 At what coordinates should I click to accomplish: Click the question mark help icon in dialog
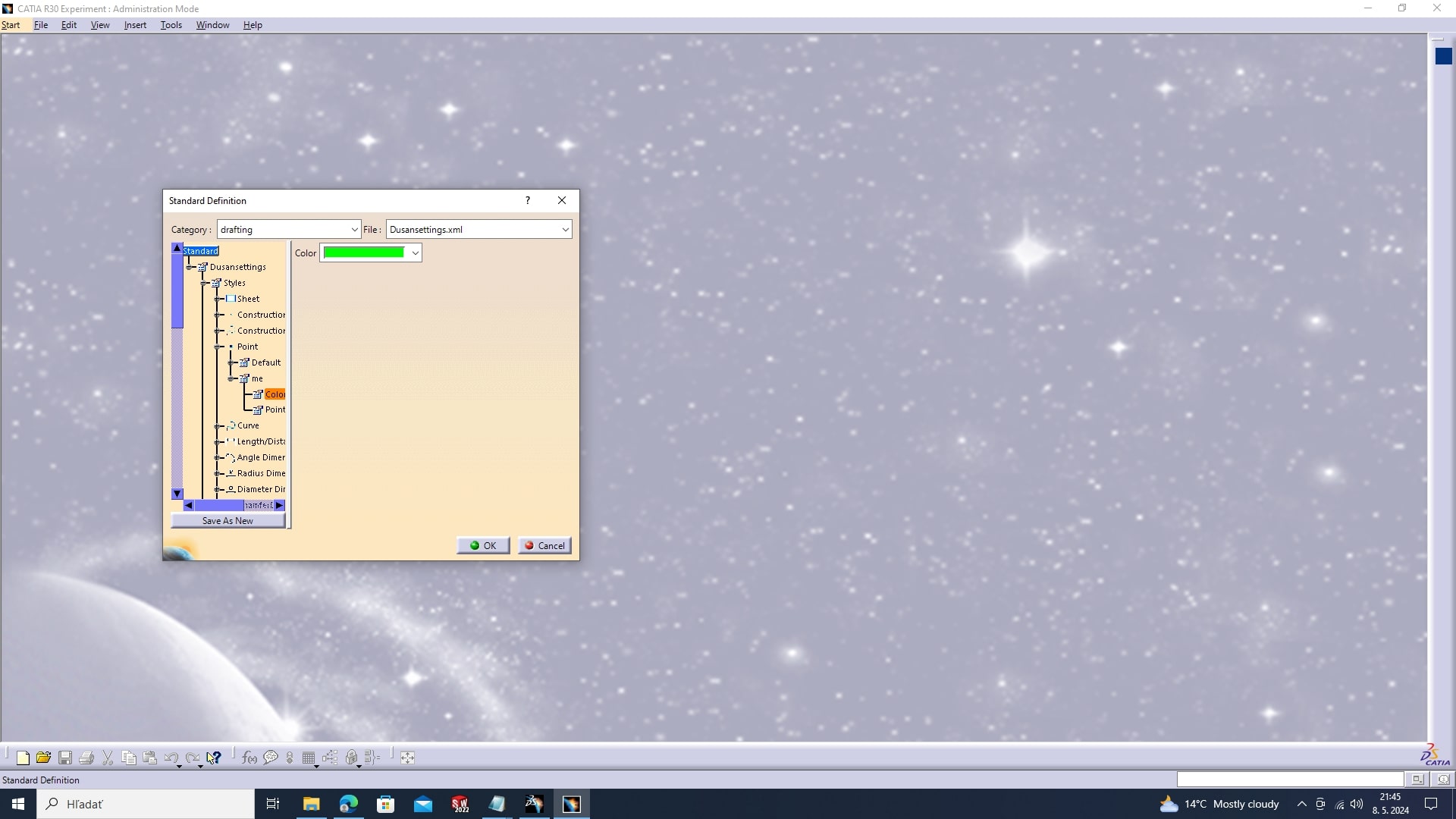(528, 200)
